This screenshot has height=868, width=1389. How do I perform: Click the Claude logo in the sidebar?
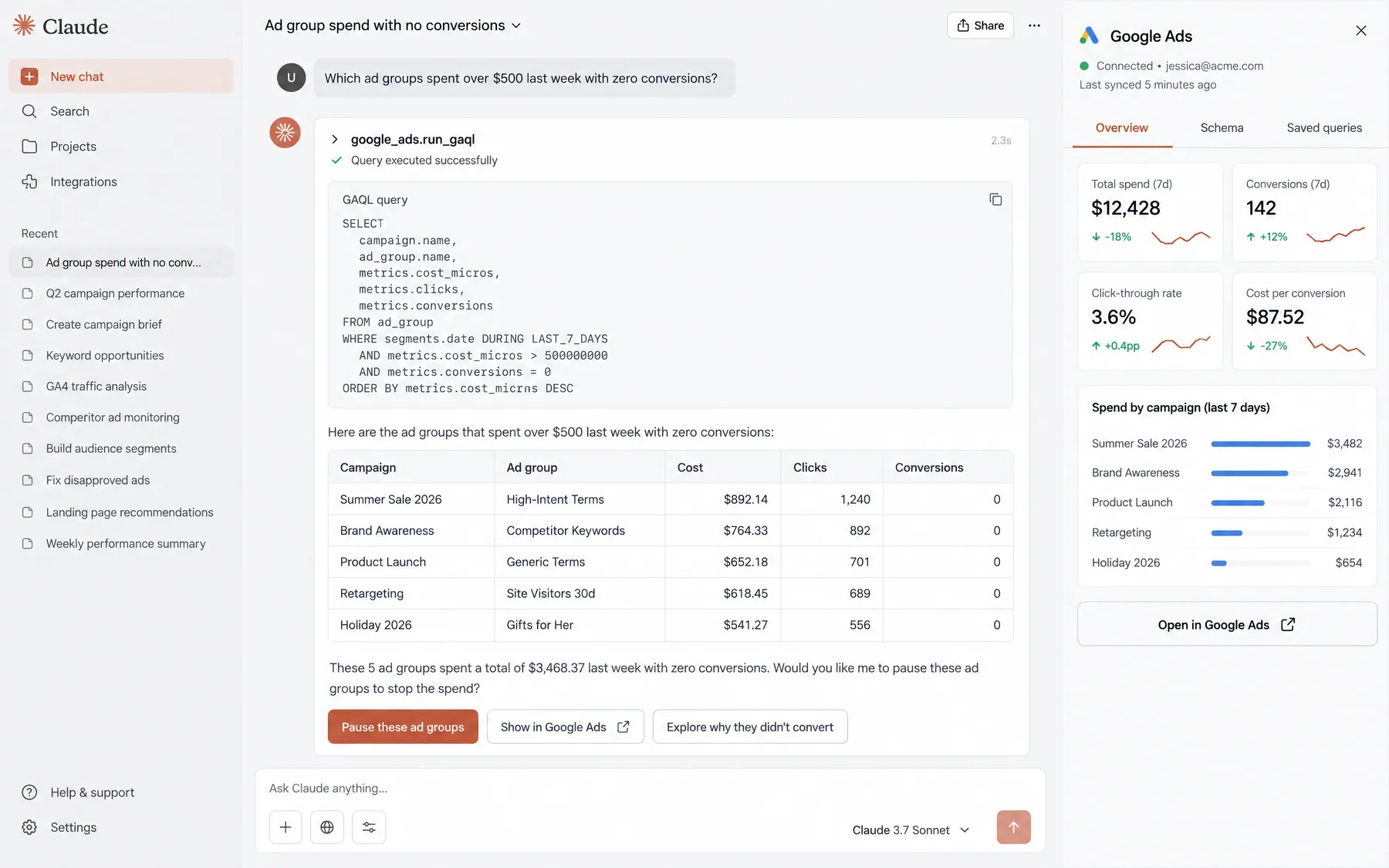click(x=61, y=26)
